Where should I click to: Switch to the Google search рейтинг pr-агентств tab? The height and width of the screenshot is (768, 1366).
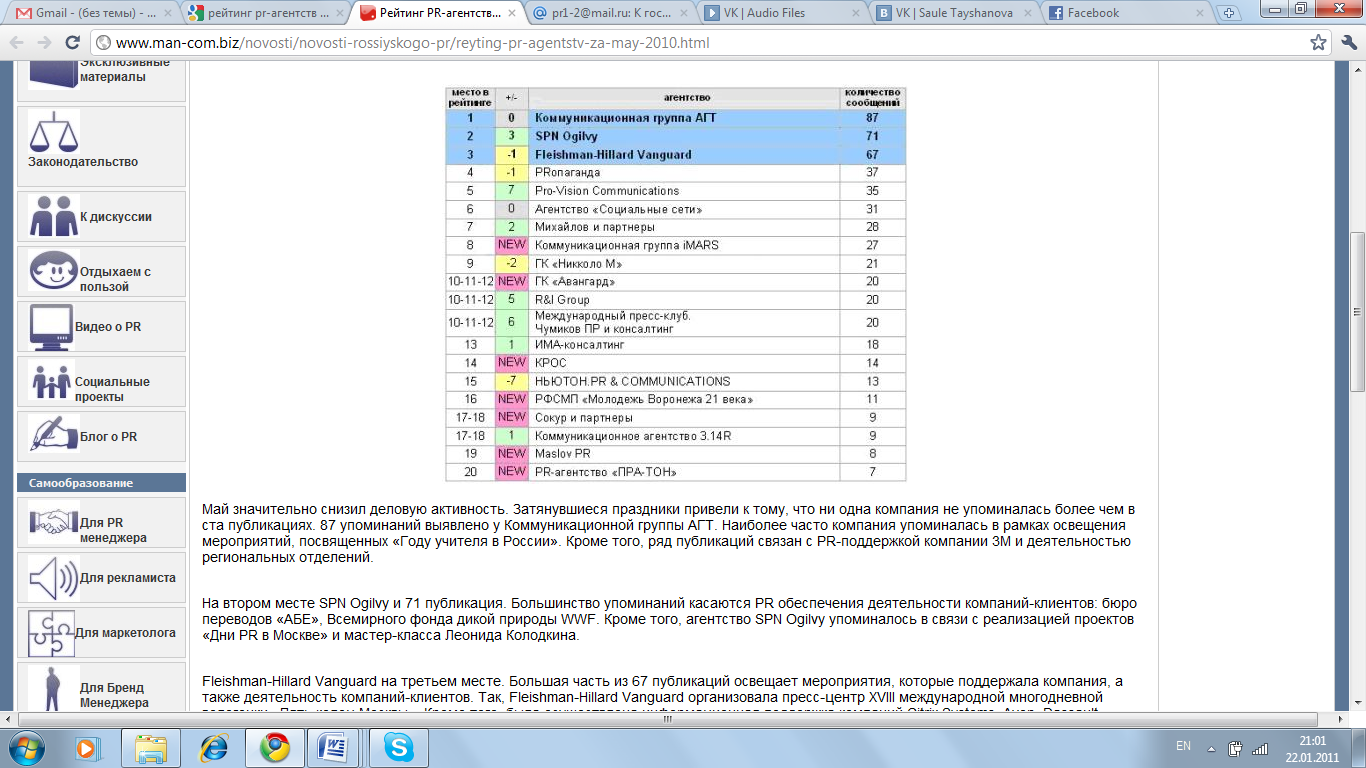click(x=264, y=13)
